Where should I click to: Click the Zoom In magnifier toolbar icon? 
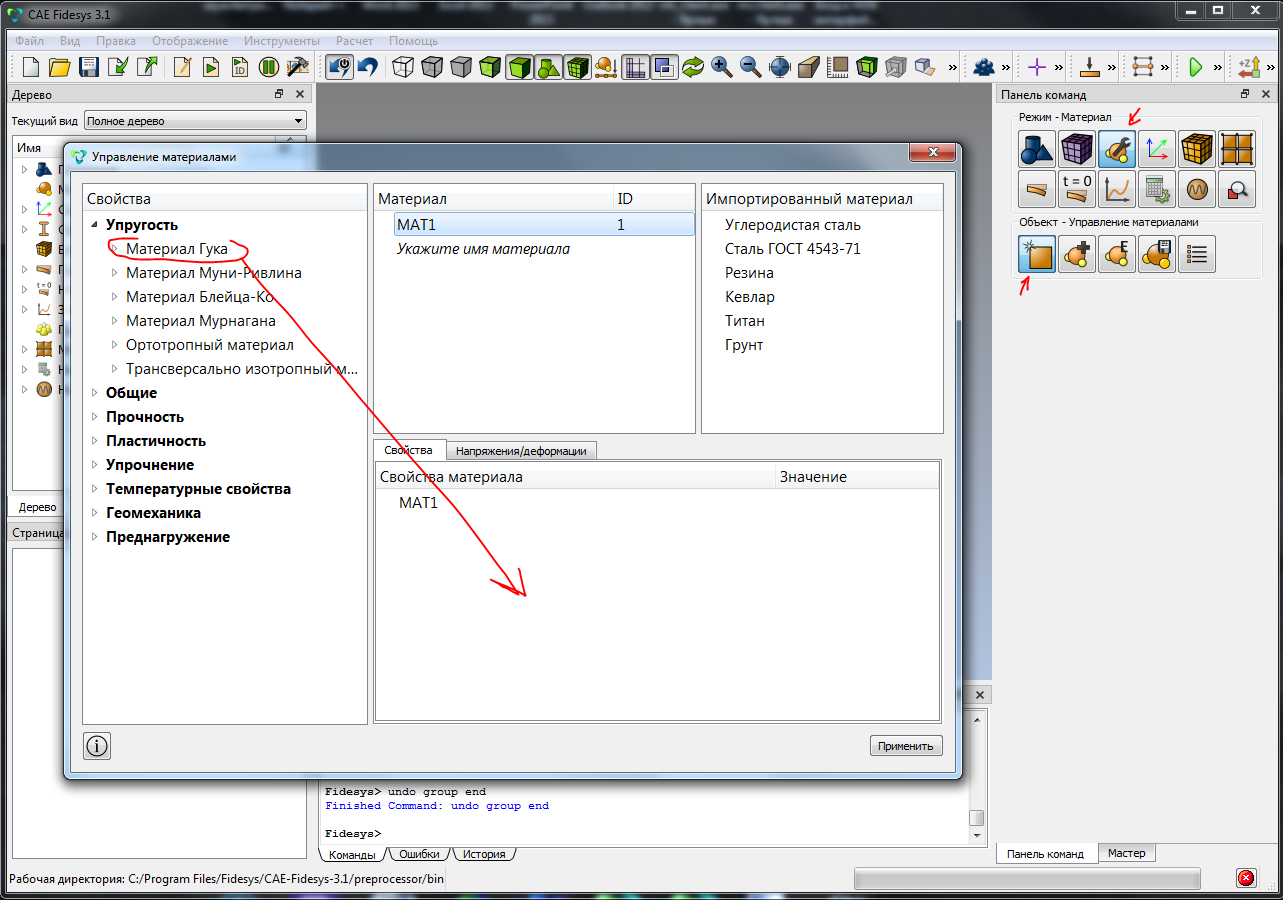[722, 68]
